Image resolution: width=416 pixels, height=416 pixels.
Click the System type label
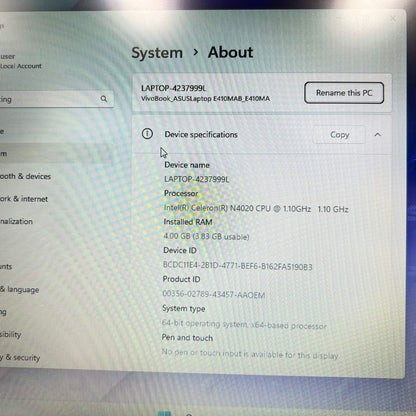(x=184, y=309)
